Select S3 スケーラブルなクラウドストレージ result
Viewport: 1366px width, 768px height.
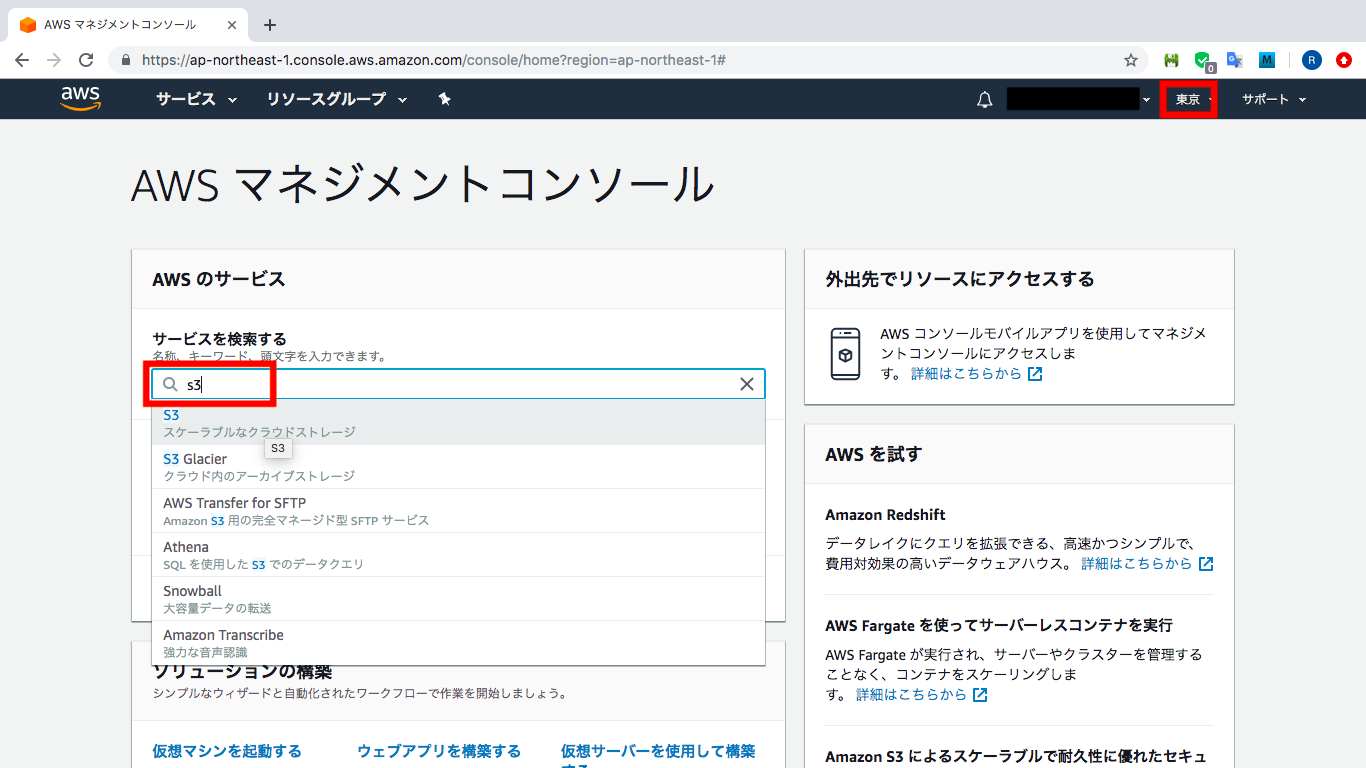click(458, 423)
